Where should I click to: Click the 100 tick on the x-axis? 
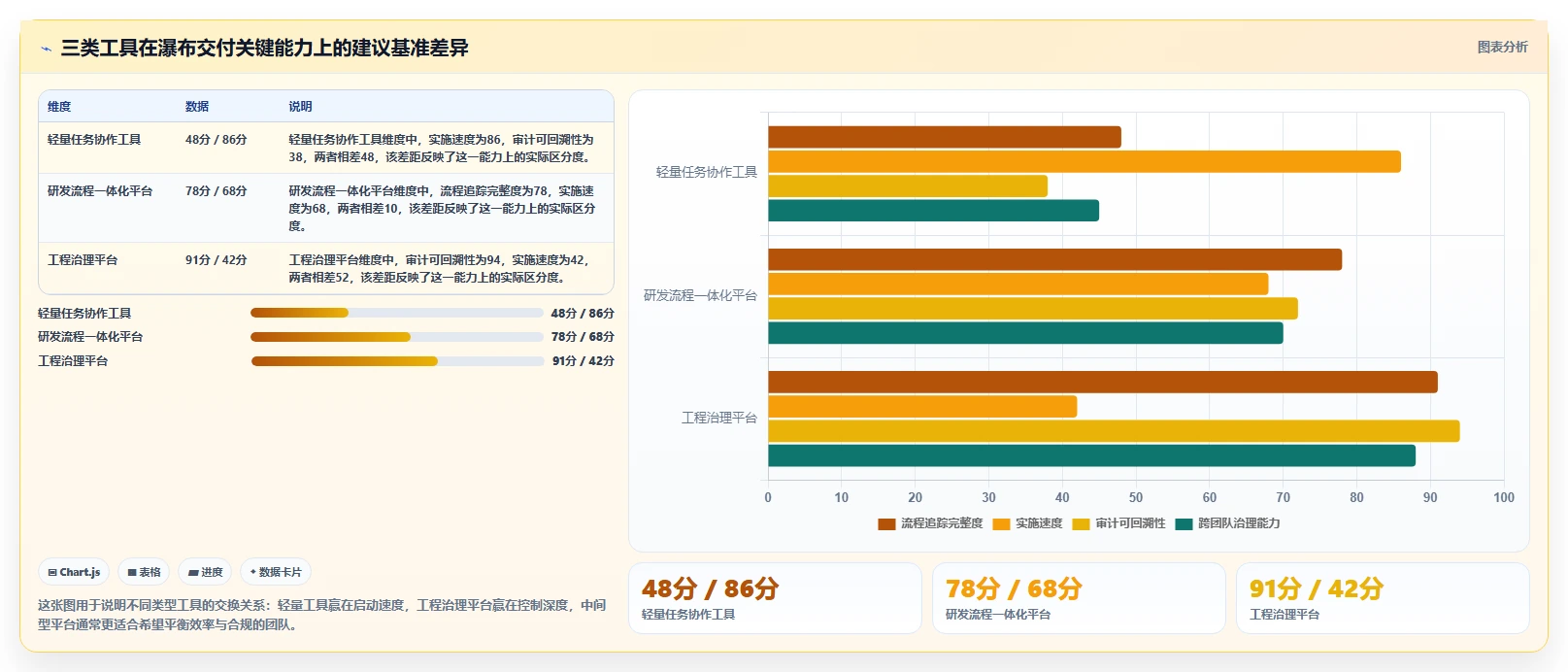point(1504,497)
